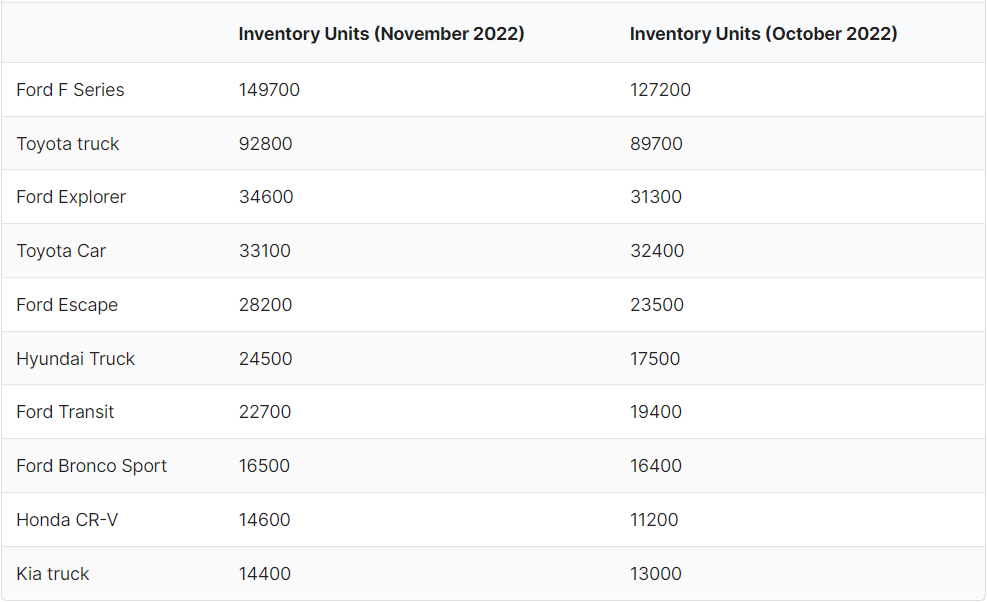Viewport: 987px width, 602px height.
Task: Select the 17500 Hyundai Truck October cell
Action: point(655,359)
